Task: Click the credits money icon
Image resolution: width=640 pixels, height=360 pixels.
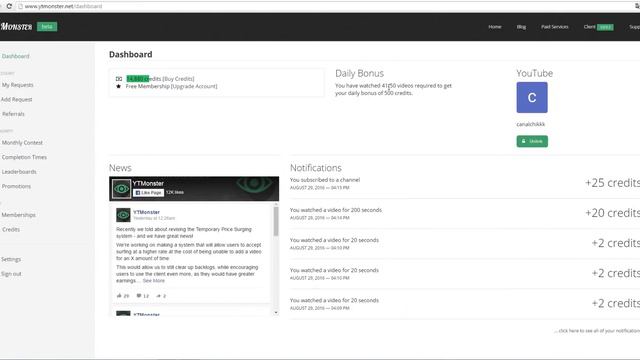Action: [119, 79]
